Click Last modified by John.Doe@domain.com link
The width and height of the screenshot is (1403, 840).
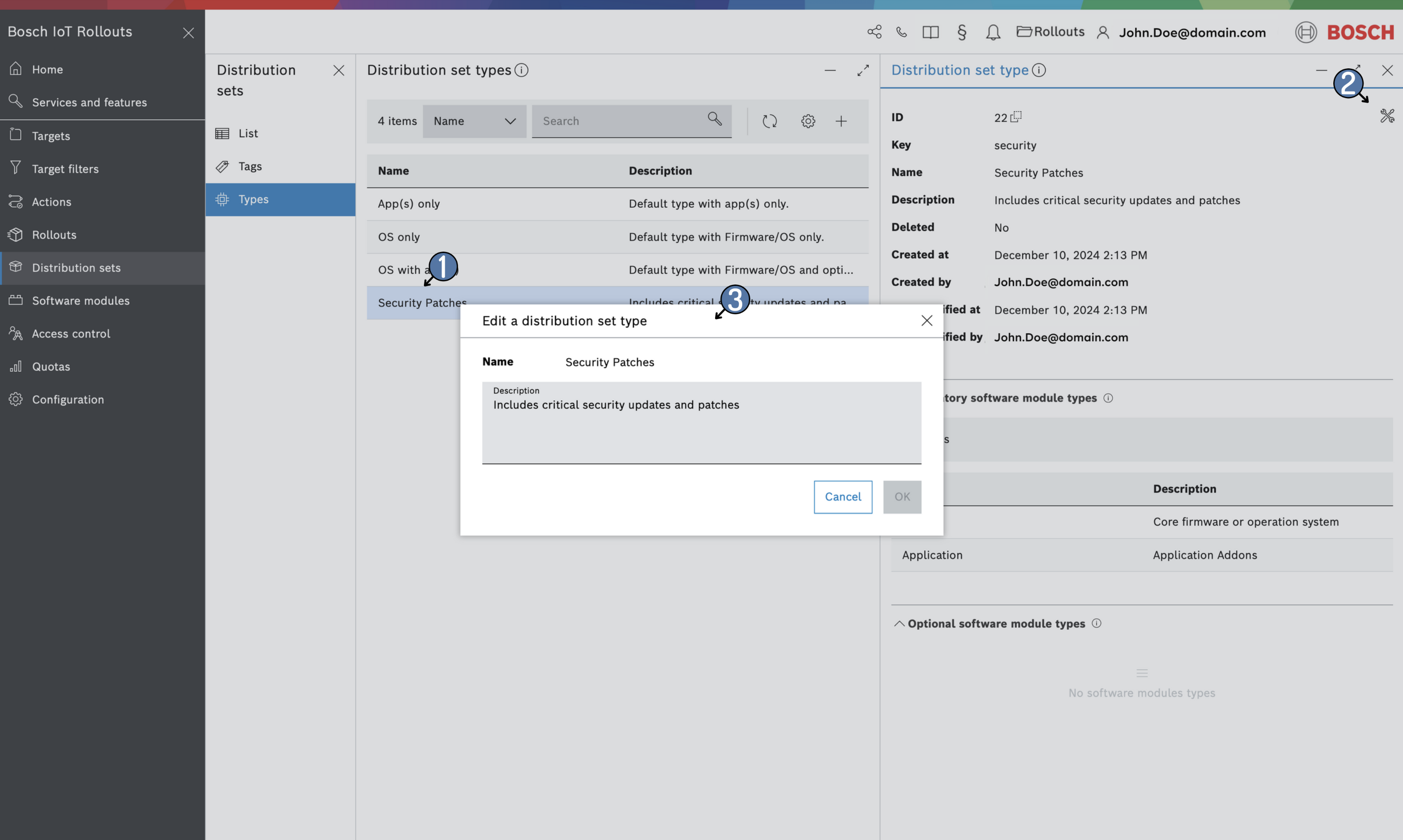pos(1061,337)
